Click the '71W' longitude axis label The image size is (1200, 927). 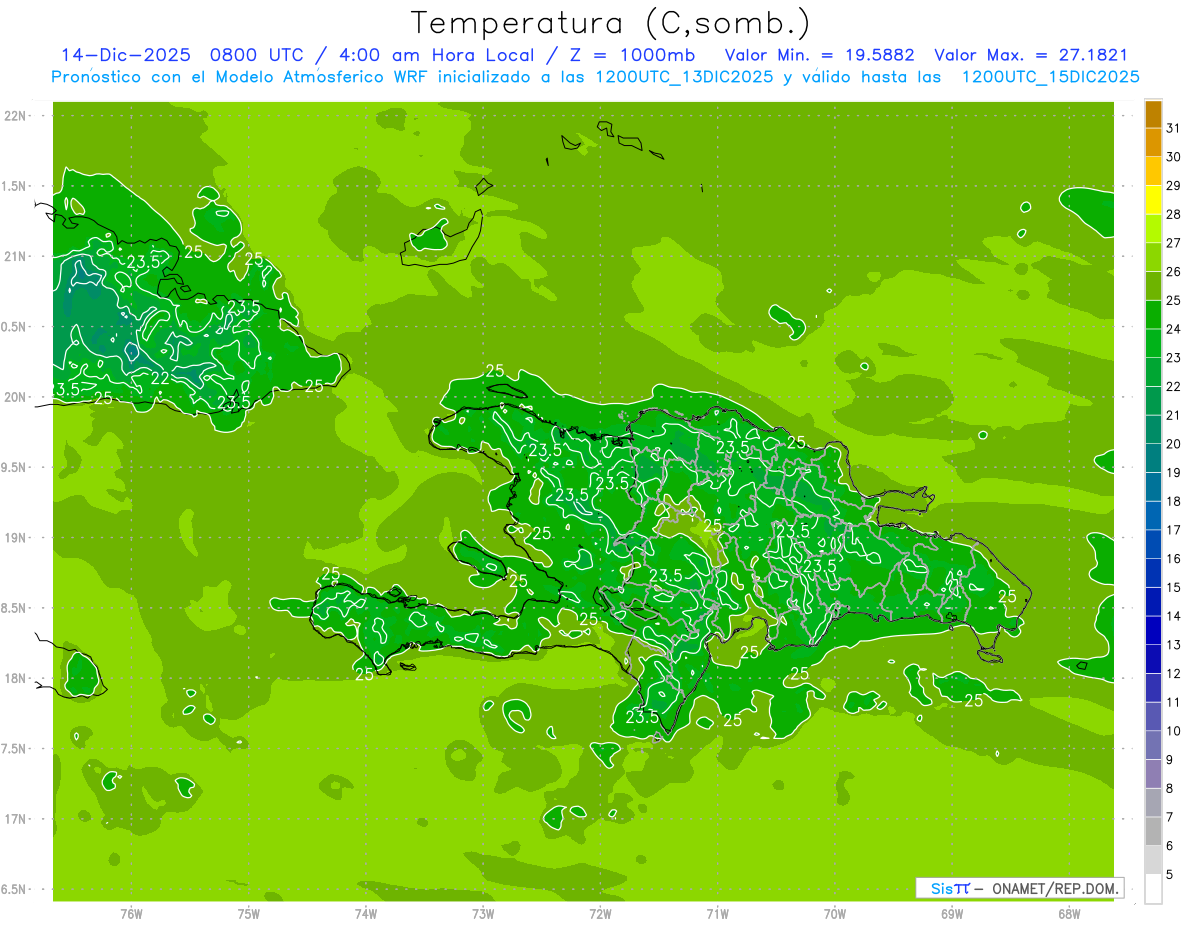717,914
